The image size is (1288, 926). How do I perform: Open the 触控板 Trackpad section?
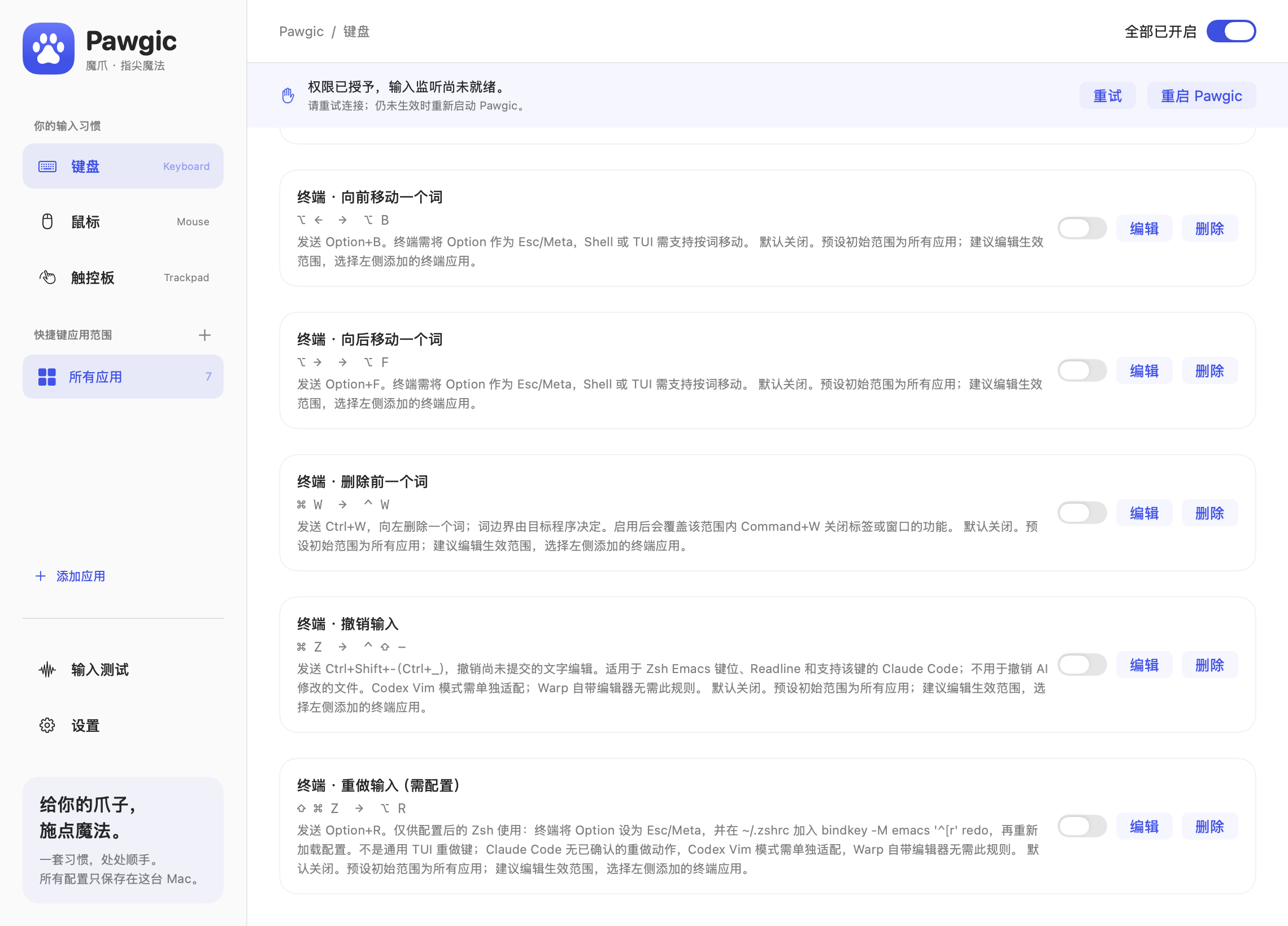[123, 277]
